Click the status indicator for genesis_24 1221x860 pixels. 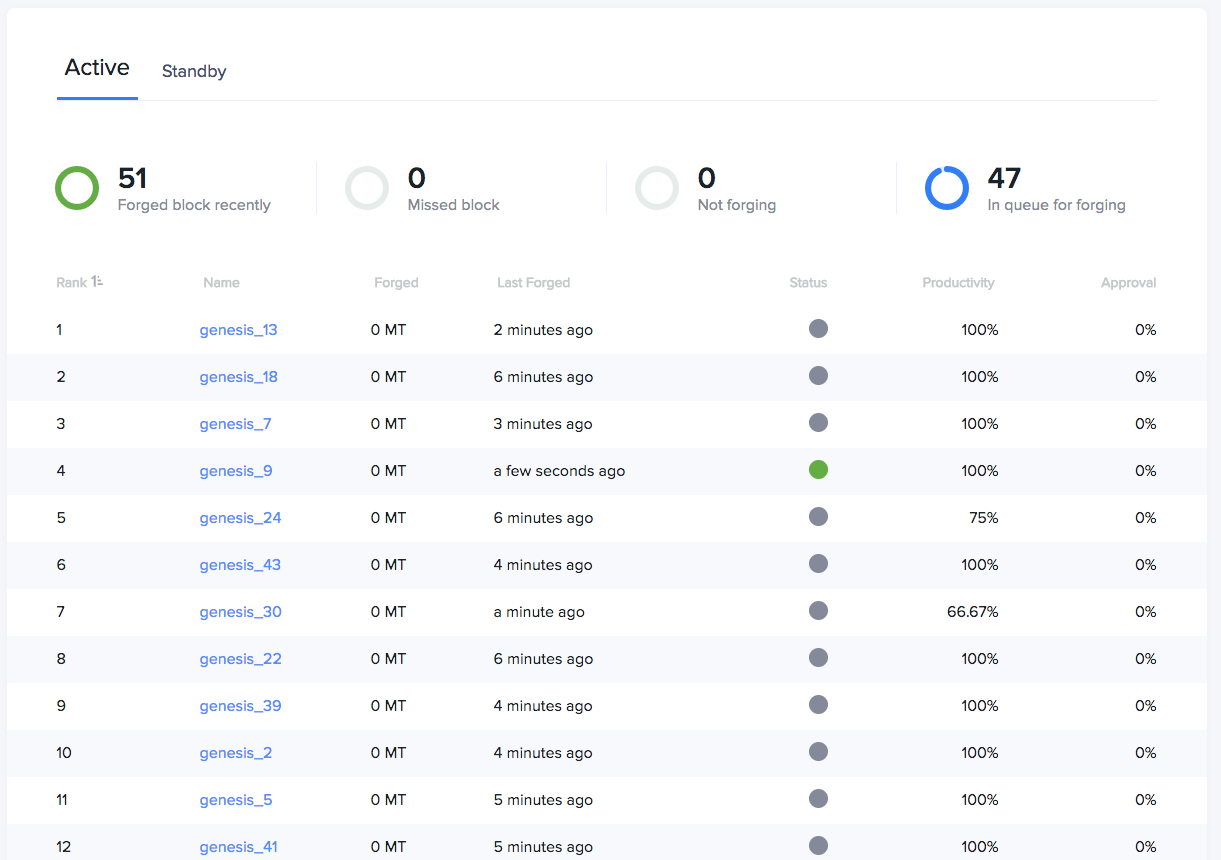tap(818, 517)
